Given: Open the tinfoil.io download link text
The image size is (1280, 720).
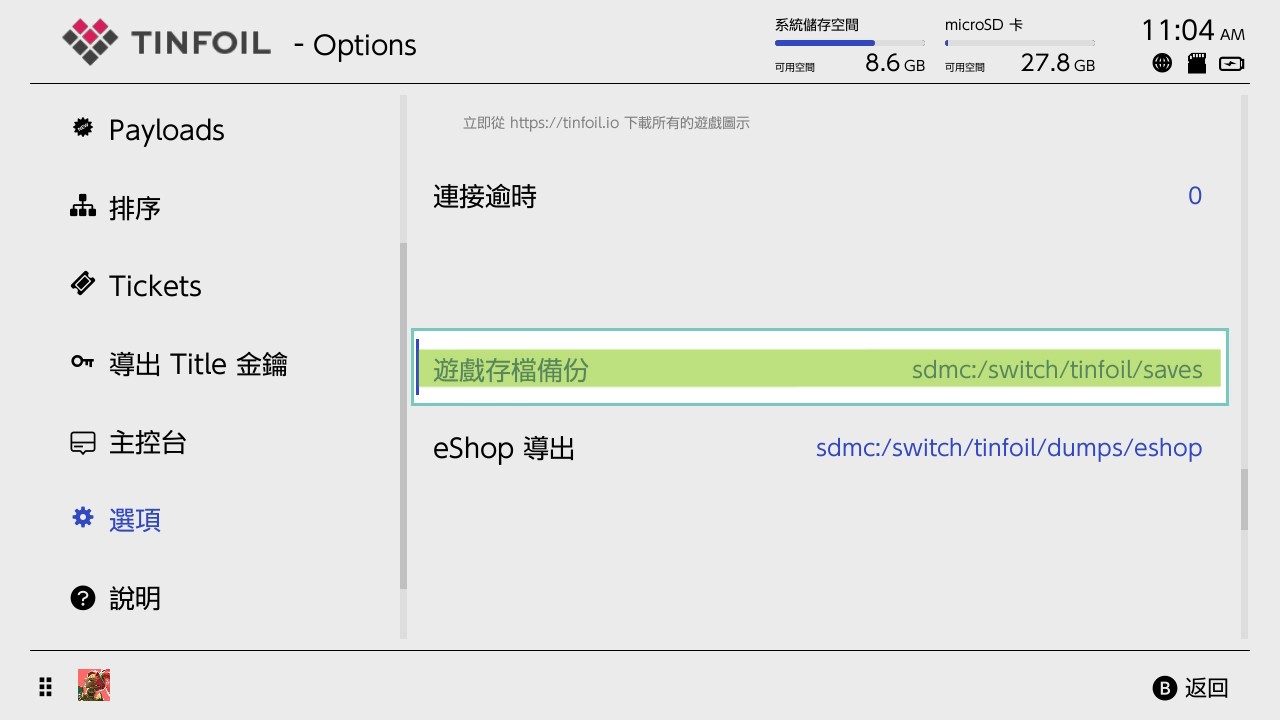Looking at the screenshot, I should pos(605,122).
